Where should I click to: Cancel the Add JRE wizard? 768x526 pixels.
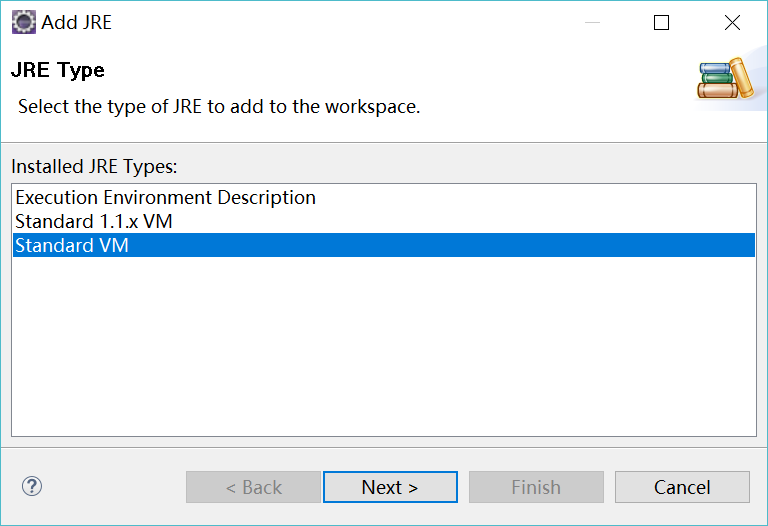click(x=682, y=487)
